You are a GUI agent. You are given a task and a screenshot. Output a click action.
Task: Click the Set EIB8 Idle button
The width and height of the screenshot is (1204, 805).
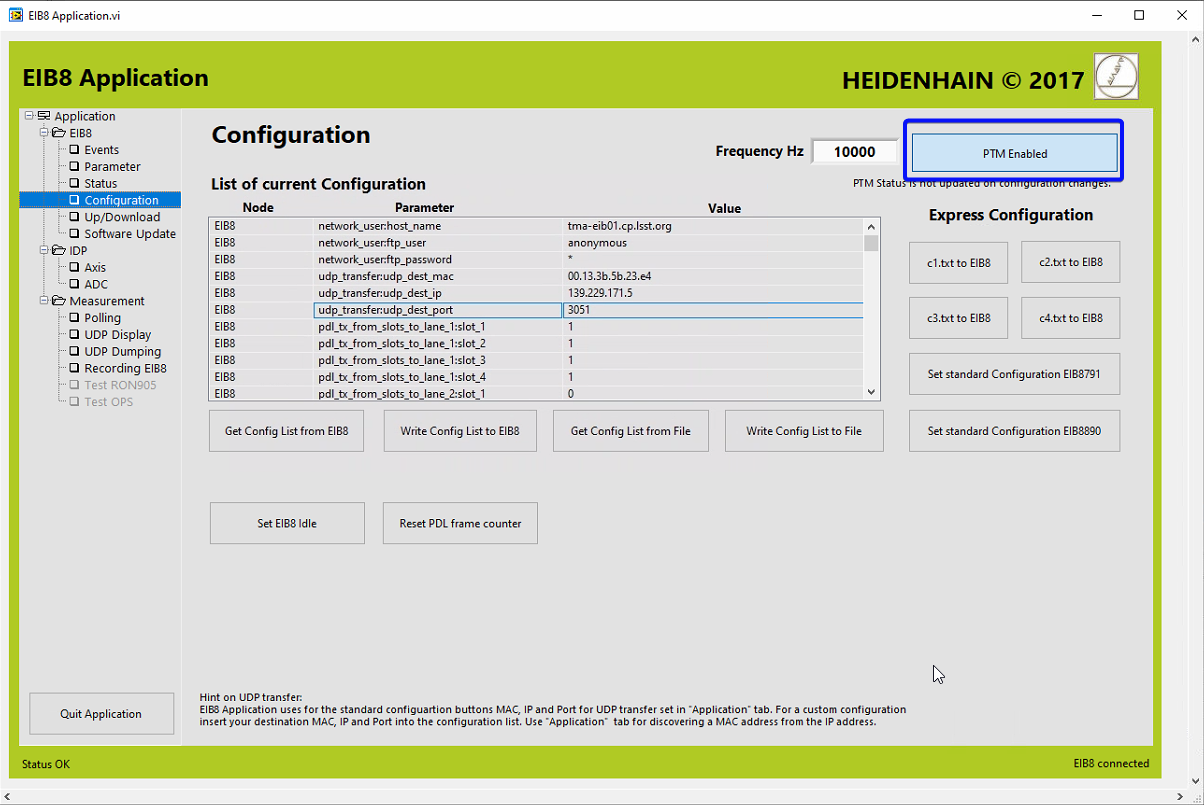(x=287, y=523)
